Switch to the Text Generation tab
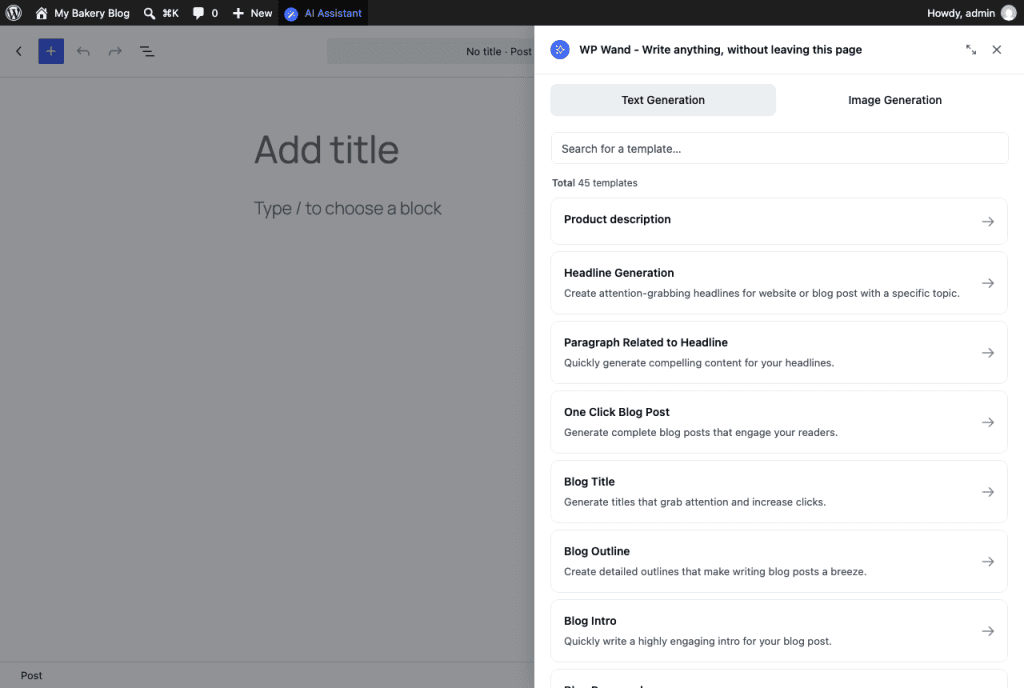The image size is (1024, 688). point(663,100)
